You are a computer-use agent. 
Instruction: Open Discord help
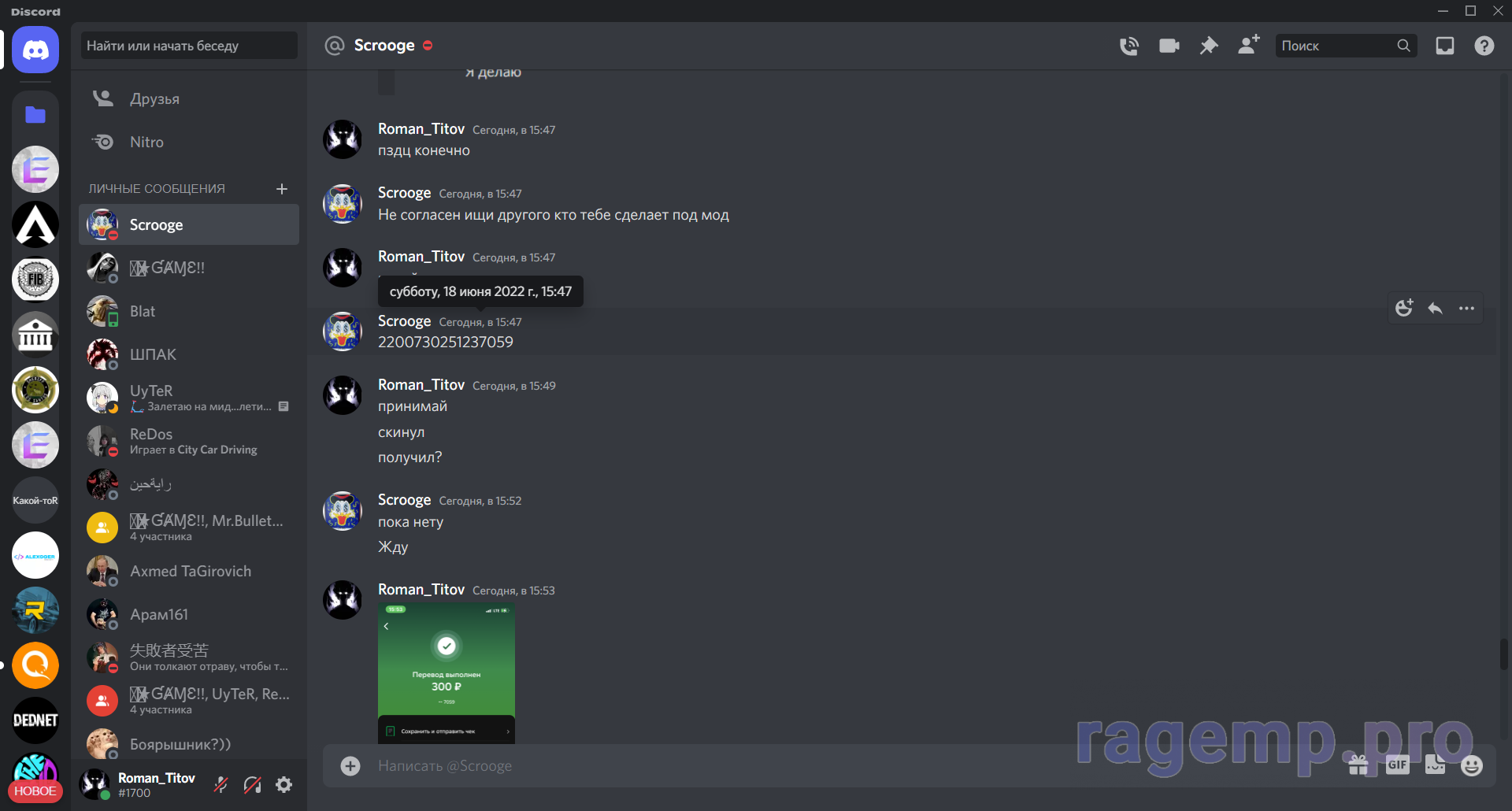pos(1484,46)
